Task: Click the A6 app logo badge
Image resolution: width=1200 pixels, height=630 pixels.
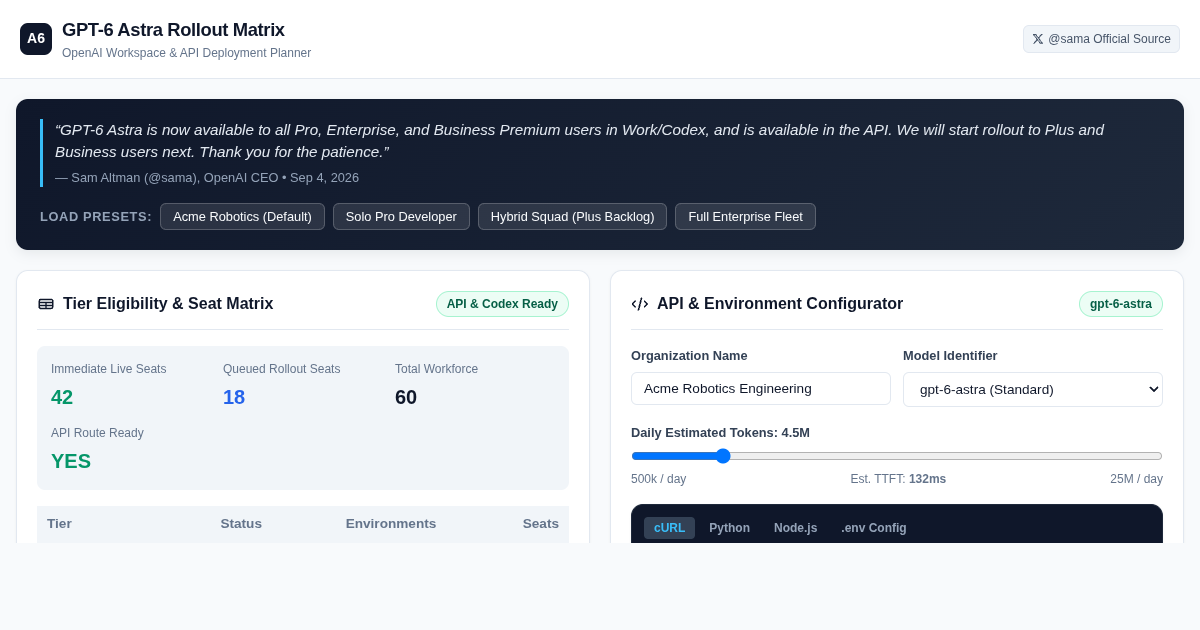Action: point(36,39)
